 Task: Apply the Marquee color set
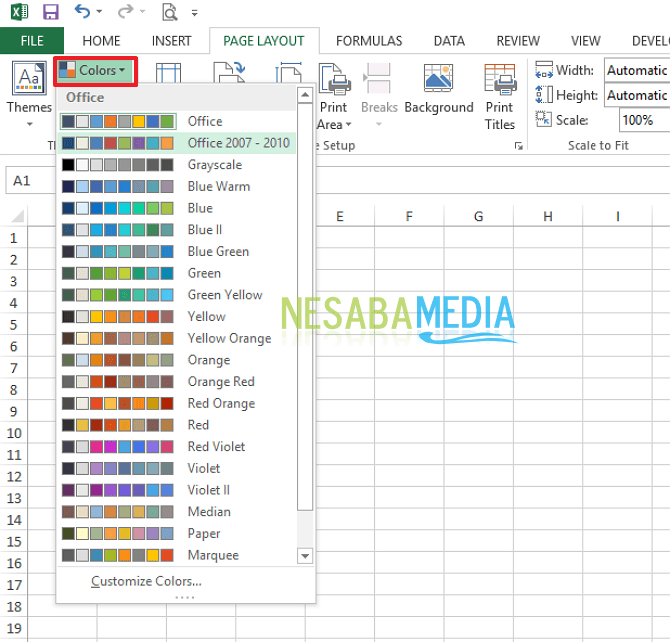(176, 555)
